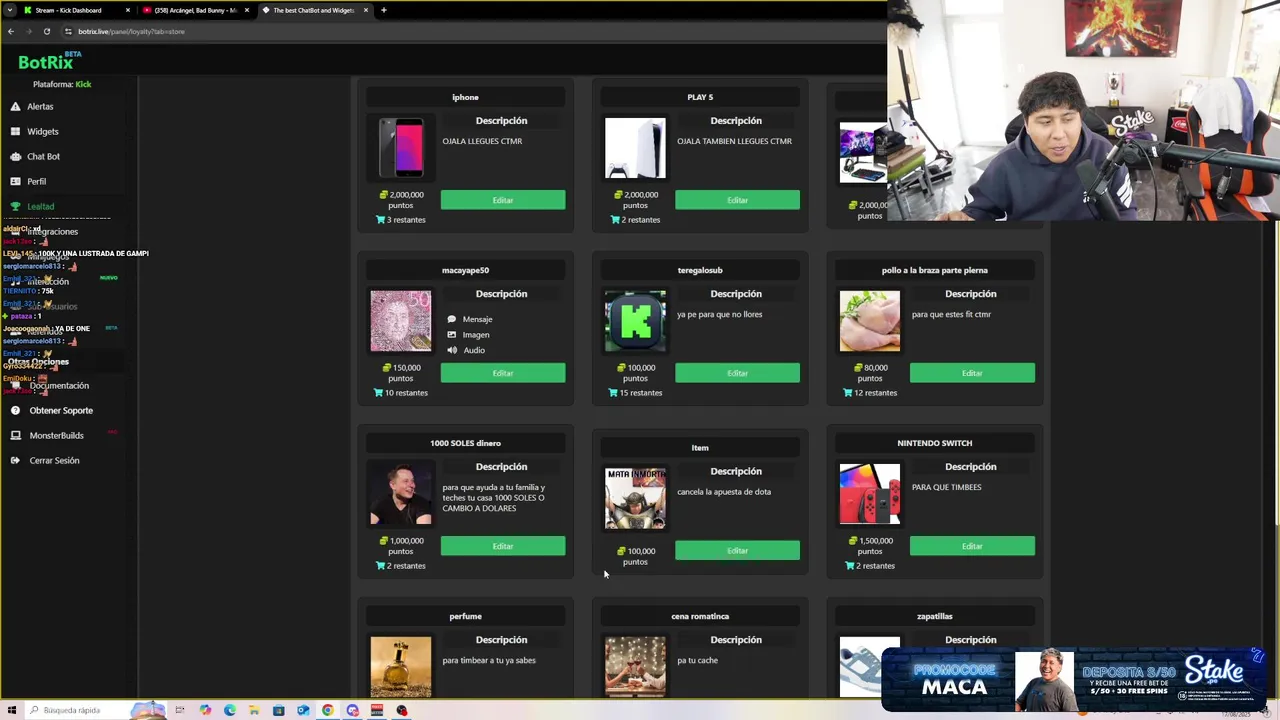1280x720 pixels.
Task: Click the pollo 12 restantes cart icon
Action: click(x=847, y=393)
